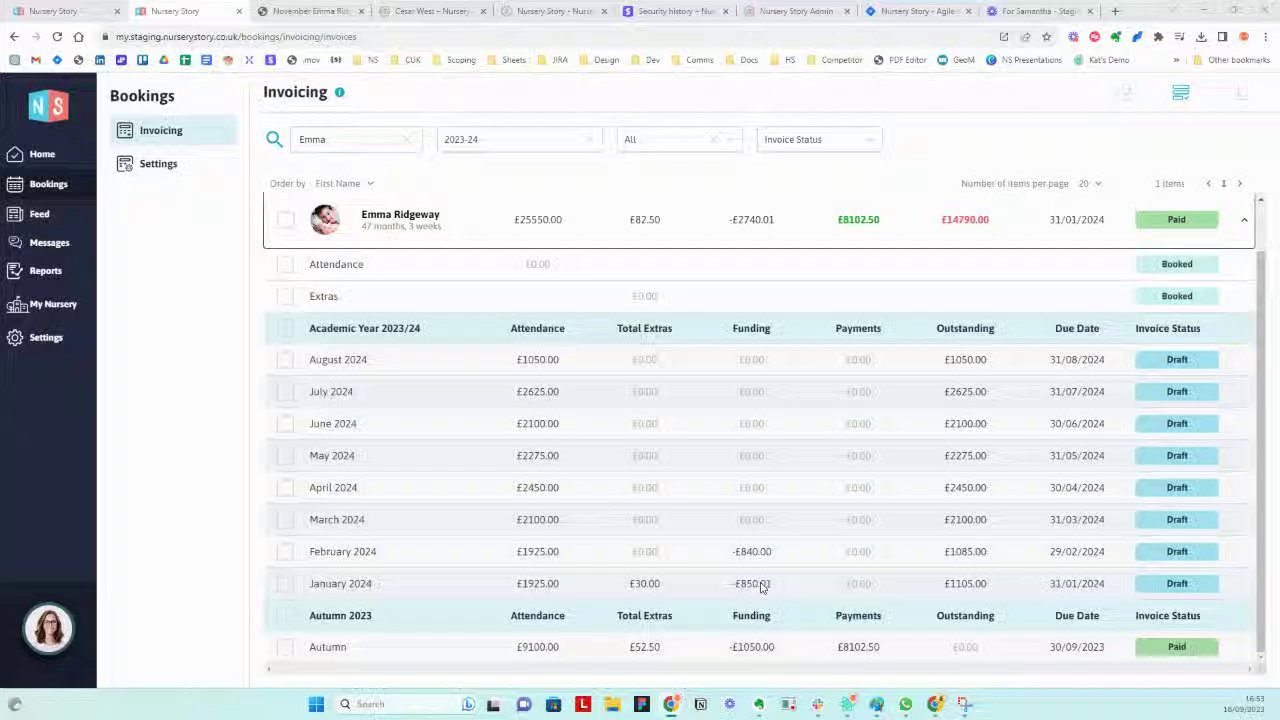The image size is (1280, 720).
Task: Go to next results page arrow
Action: click(x=1240, y=184)
